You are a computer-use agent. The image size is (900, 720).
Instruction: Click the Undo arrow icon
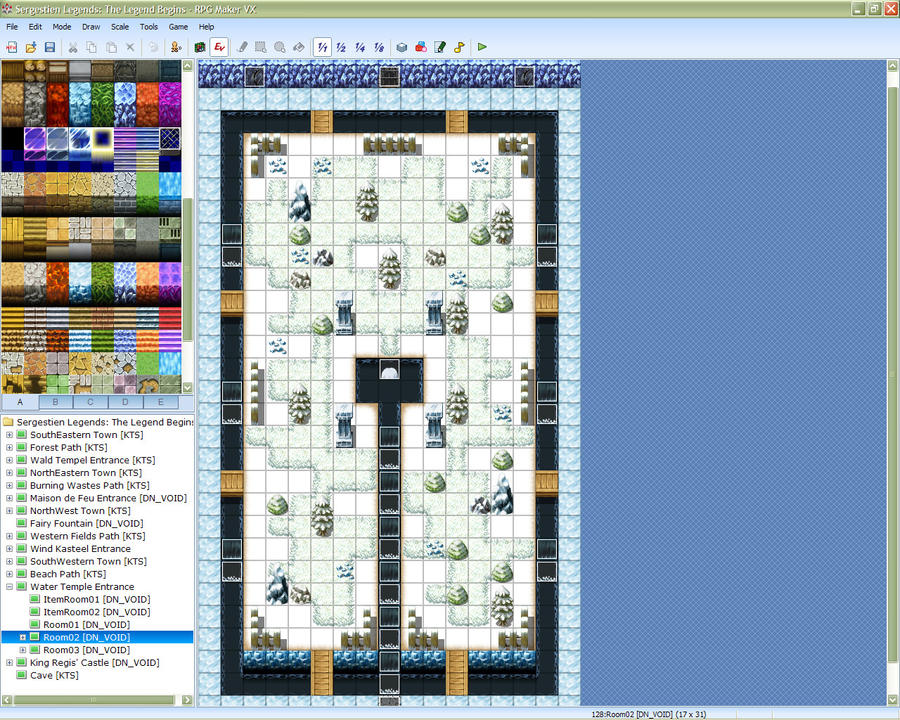coord(153,47)
